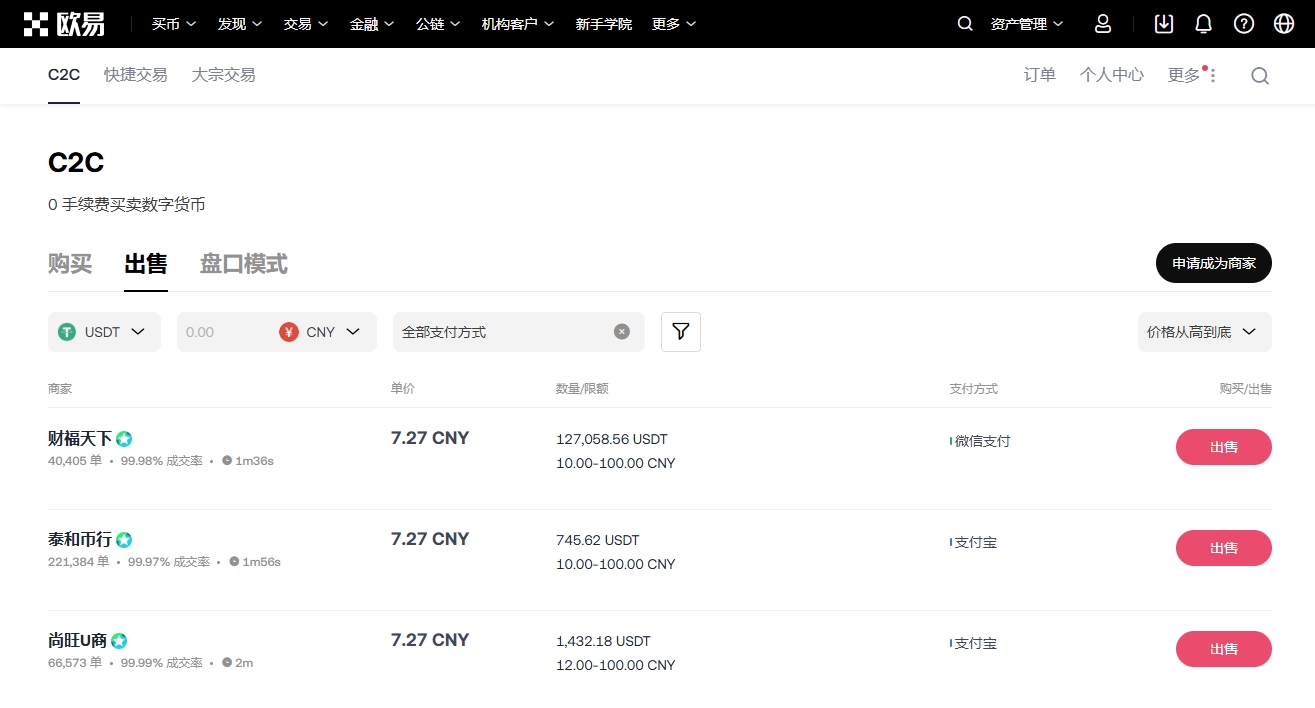The width and height of the screenshot is (1315, 708).
Task: Open the 订单 link in the C2C bar
Action: [1039, 75]
